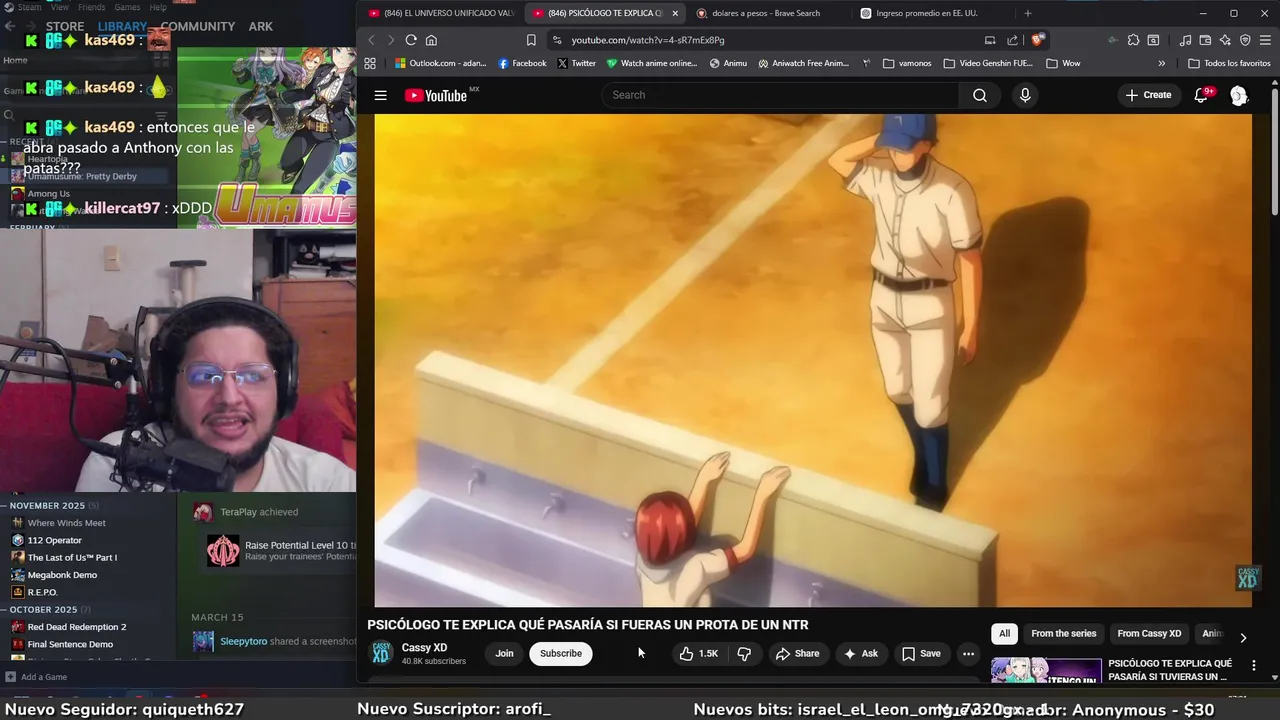
Task: Click the Share button under video
Action: click(x=796, y=653)
